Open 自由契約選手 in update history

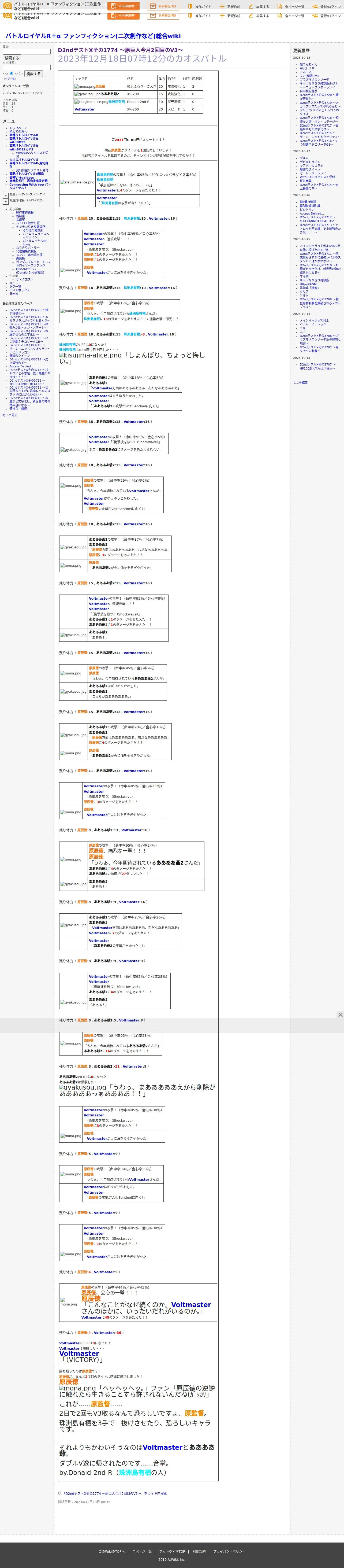click(x=308, y=91)
